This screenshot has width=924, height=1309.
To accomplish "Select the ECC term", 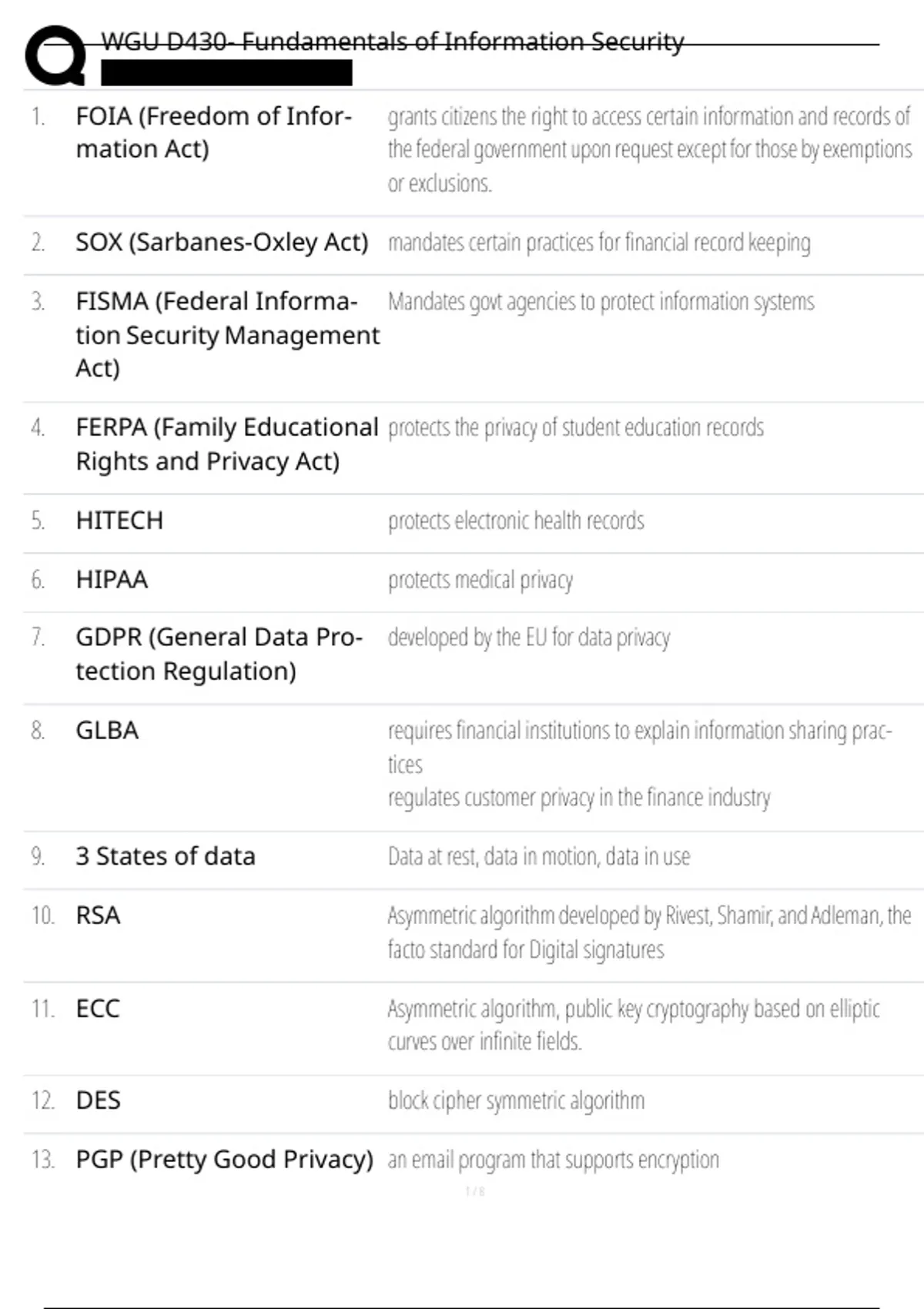I will tap(98, 1009).
